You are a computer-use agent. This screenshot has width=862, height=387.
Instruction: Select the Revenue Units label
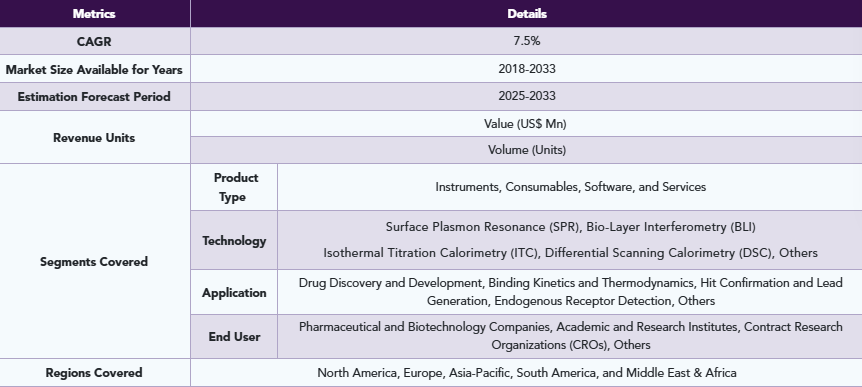click(94, 138)
